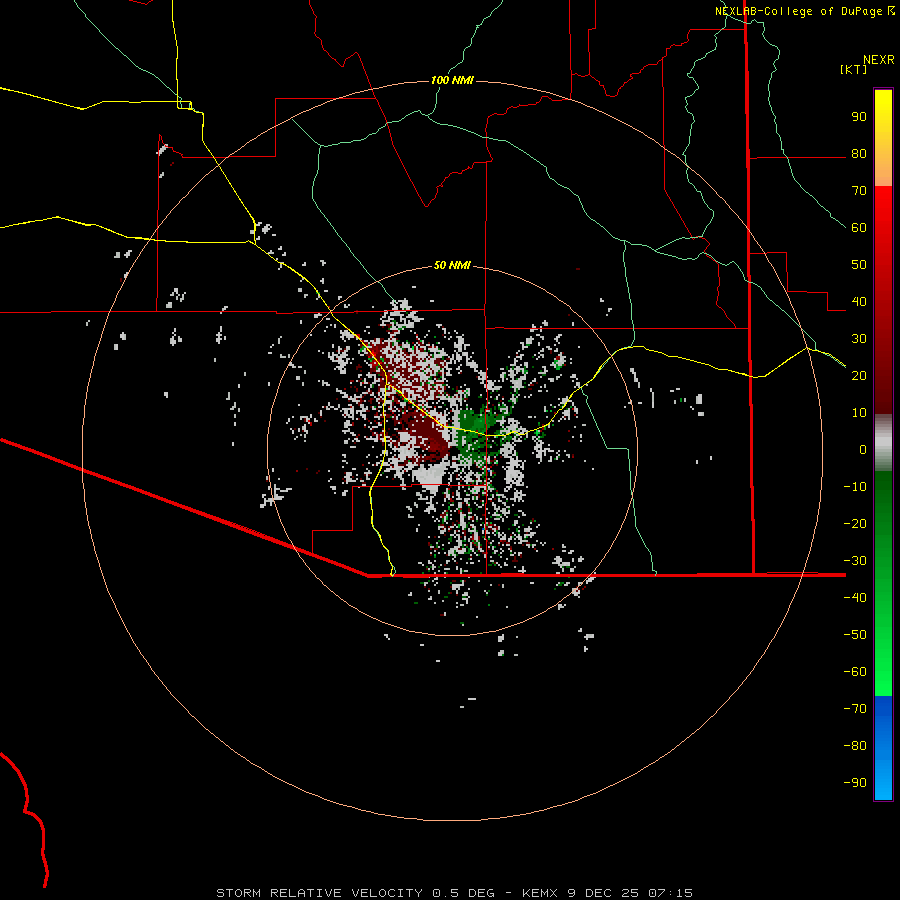Click the NEXLAB-College of DuPage watermark text
Image resolution: width=900 pixels, height=900 pixels.
[798, 11]
